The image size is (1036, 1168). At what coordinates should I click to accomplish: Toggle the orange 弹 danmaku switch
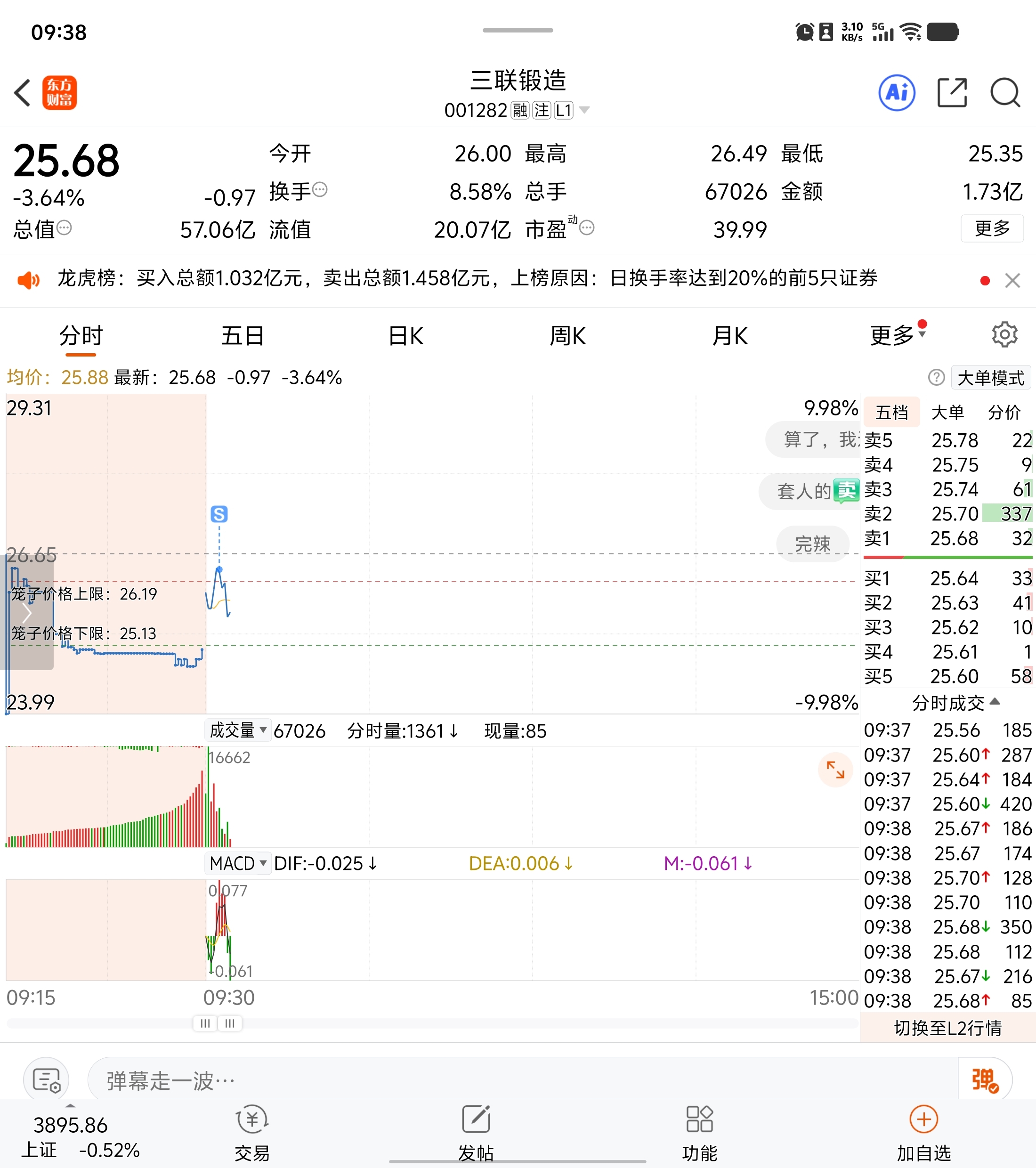click(x=985, y=1080)
